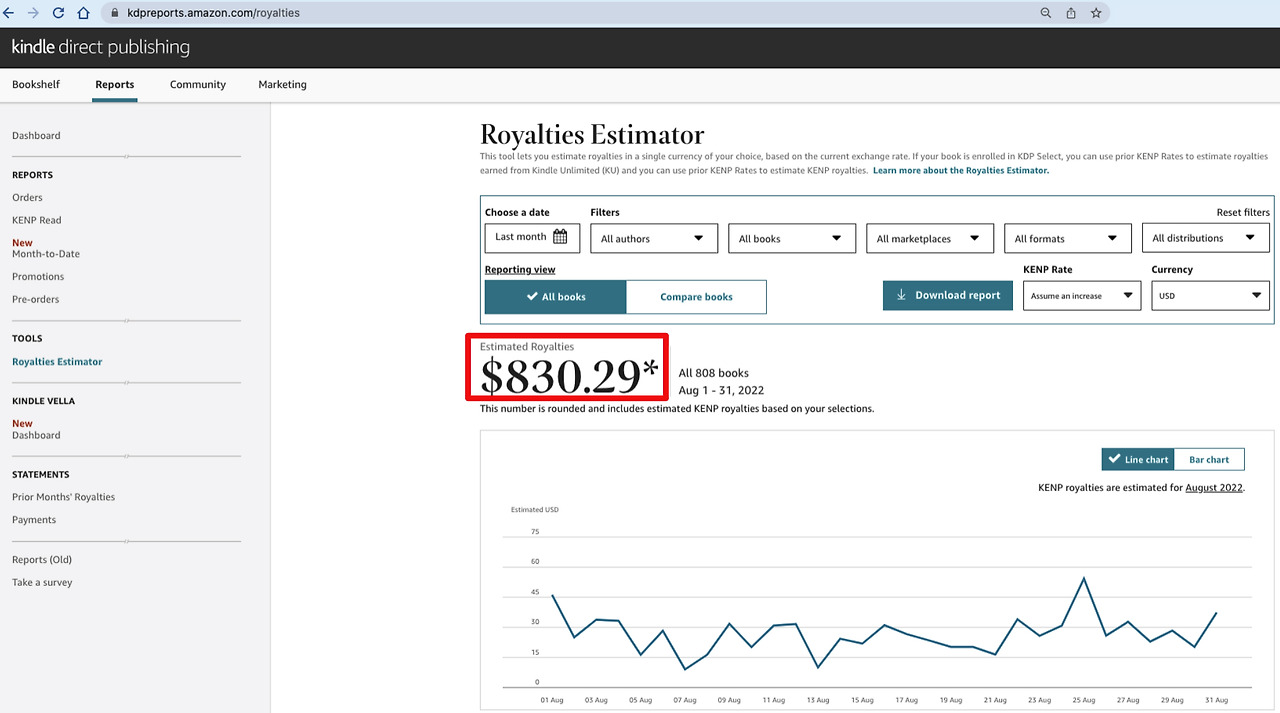View site info via the padlock icon
The height and width of the screenshot is (713, 1280).
tap(114, 13)
